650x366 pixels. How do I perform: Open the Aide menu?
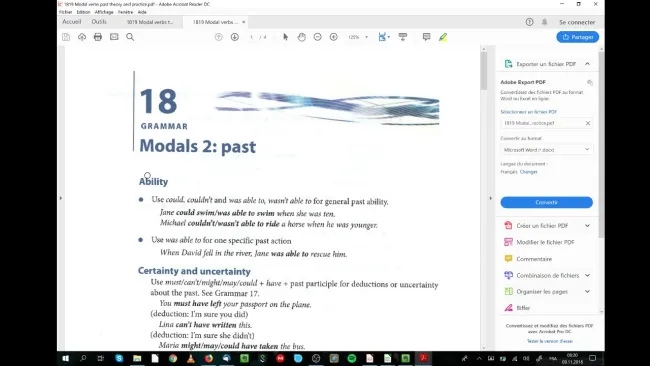[x=142, y=12]
